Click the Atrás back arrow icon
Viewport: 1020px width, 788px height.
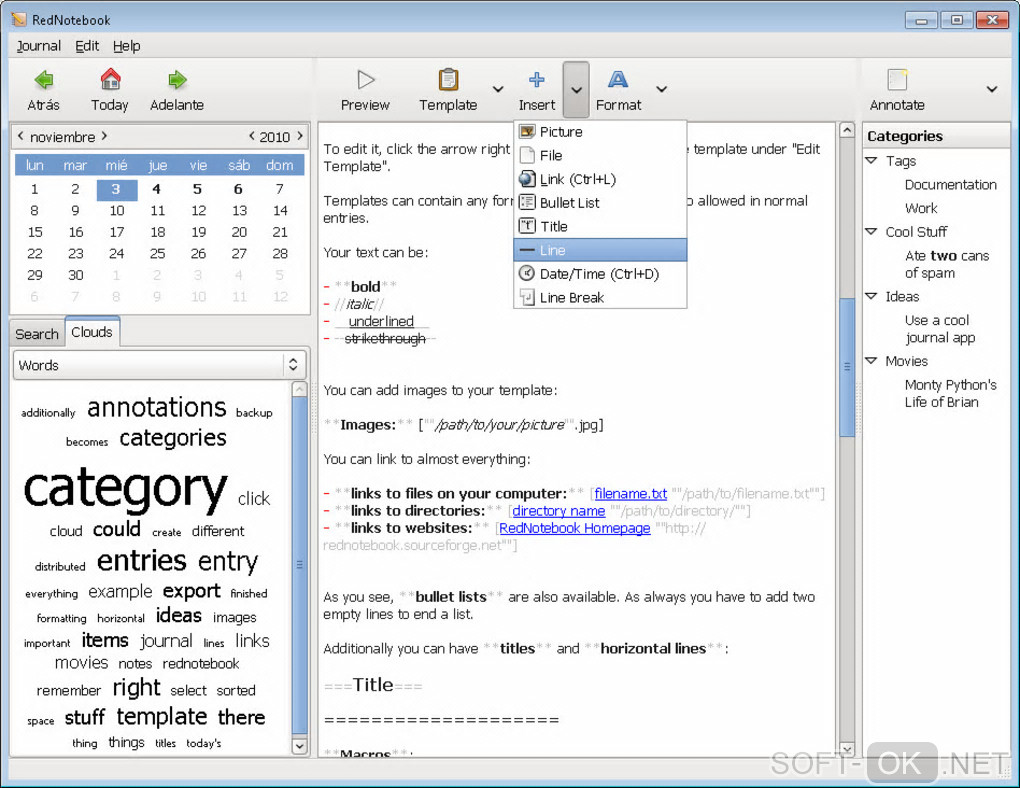point(43,80)
